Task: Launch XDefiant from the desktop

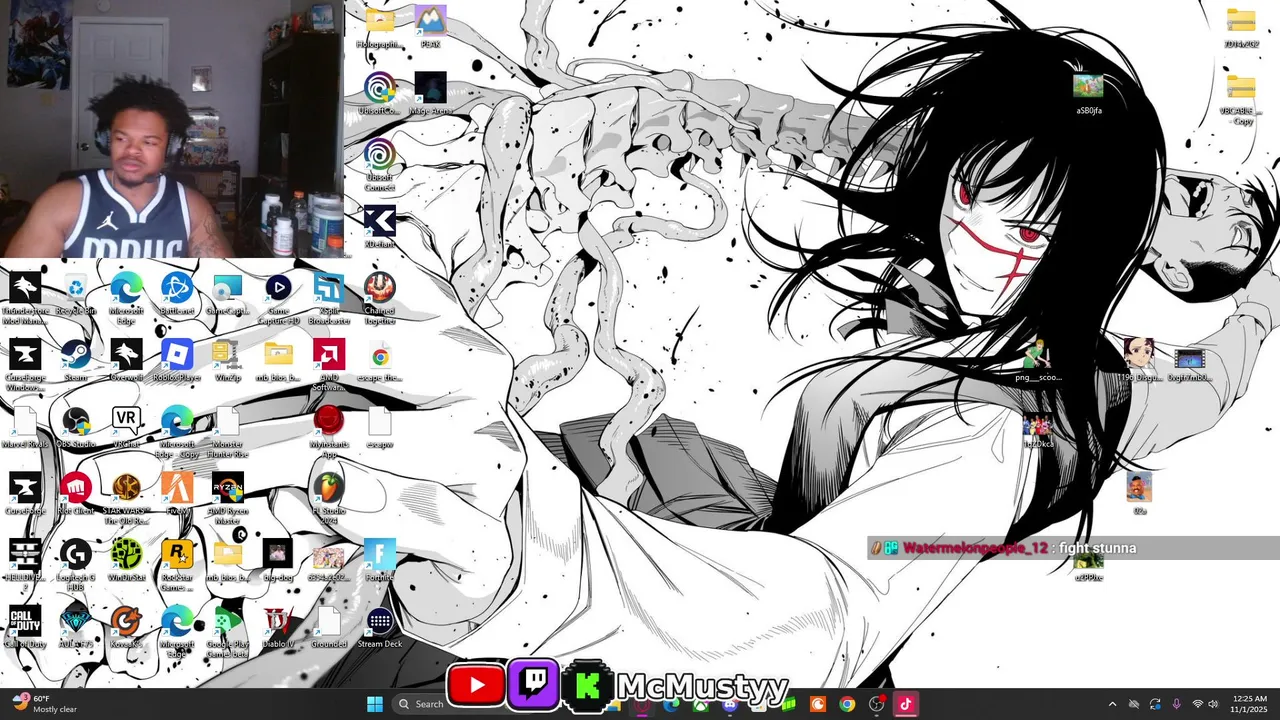Action: click(379, 228)
